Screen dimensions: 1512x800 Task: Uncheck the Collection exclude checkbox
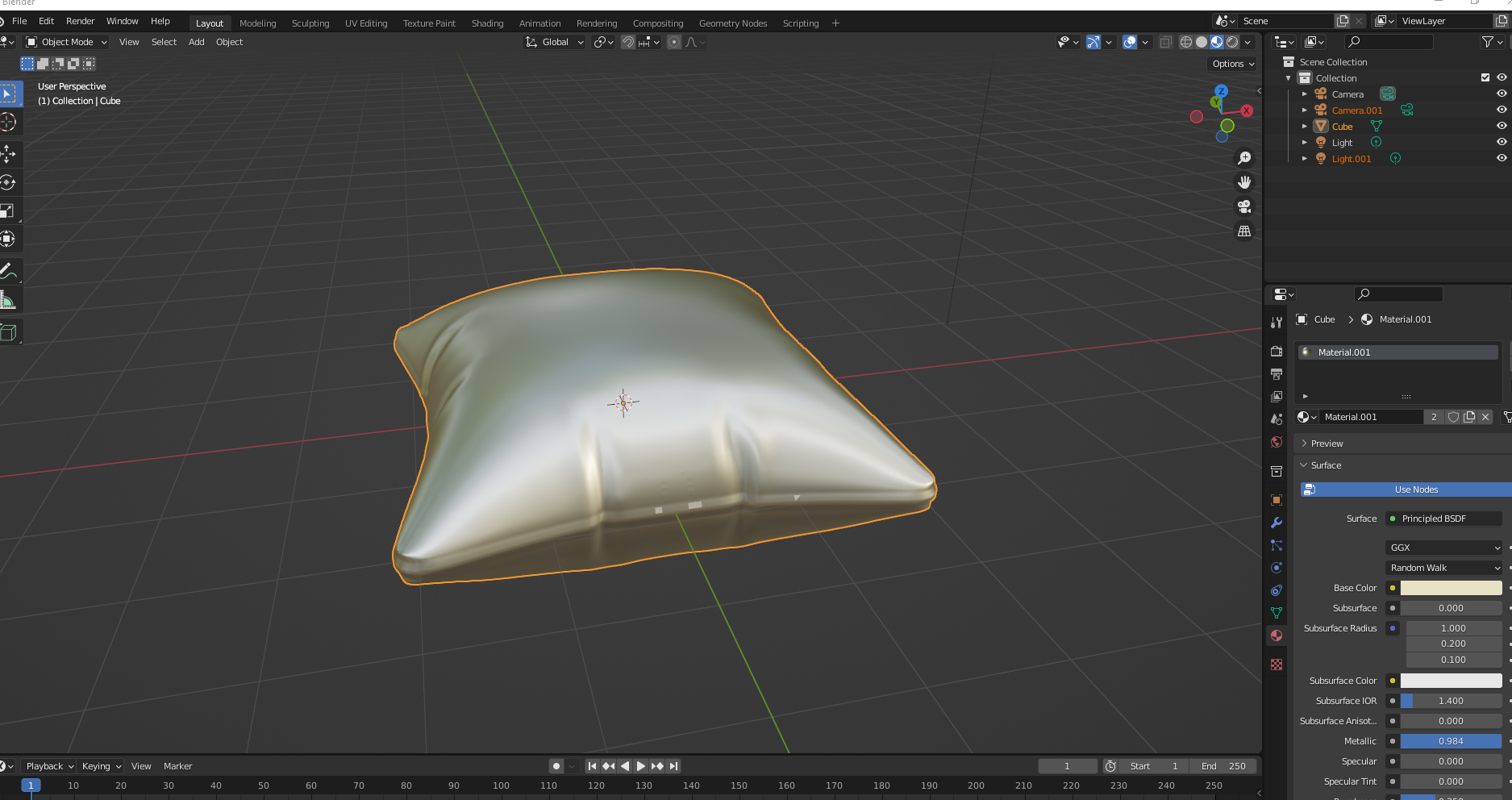pos(1485,78)
